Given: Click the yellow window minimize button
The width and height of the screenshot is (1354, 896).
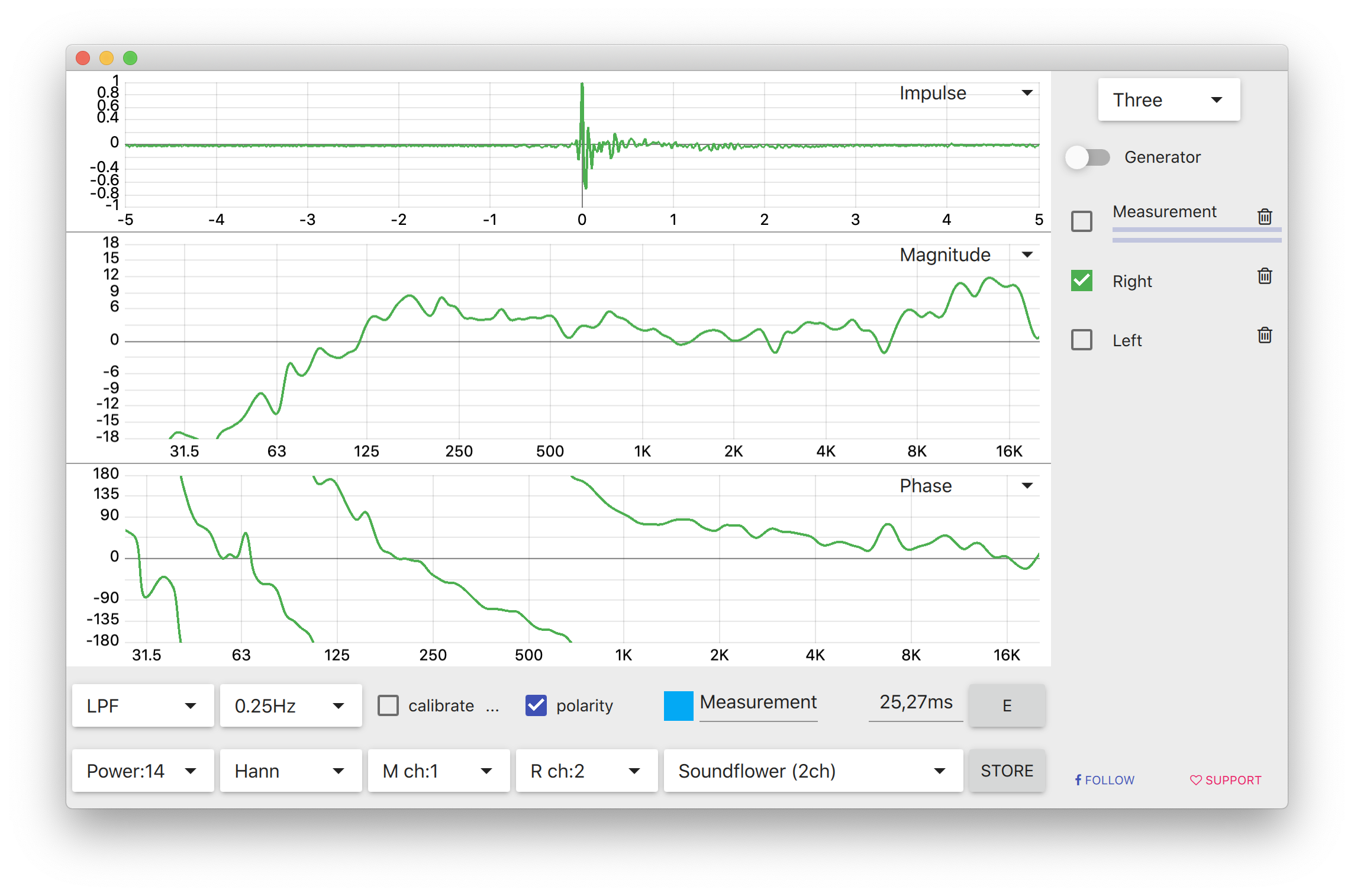Looking at the screenshot, I should click(107, 58).
